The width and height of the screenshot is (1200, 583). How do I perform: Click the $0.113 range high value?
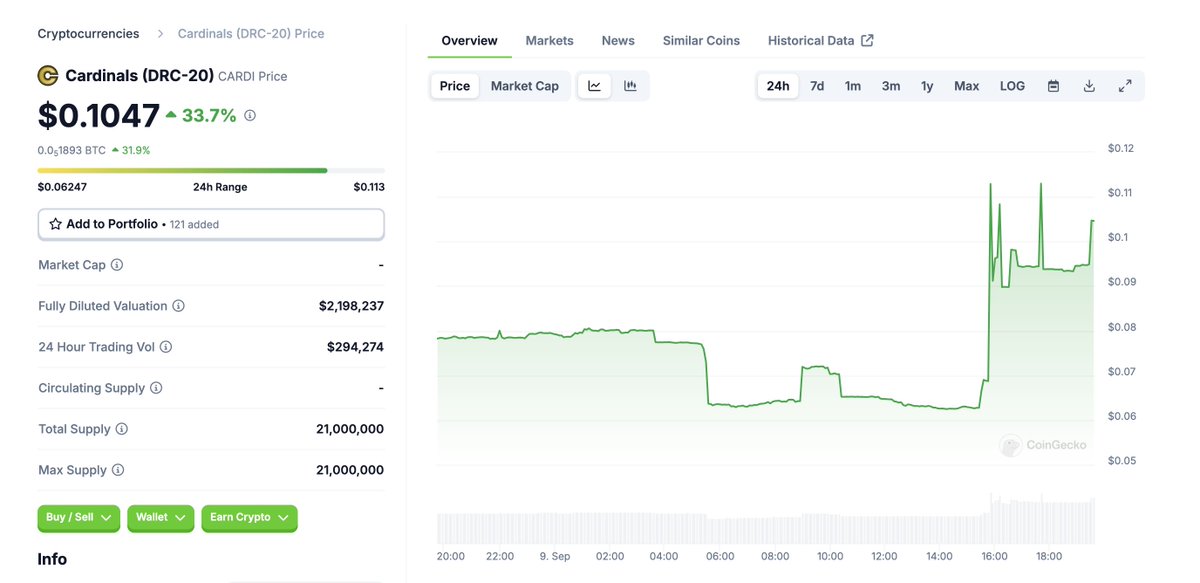[369, 187]
